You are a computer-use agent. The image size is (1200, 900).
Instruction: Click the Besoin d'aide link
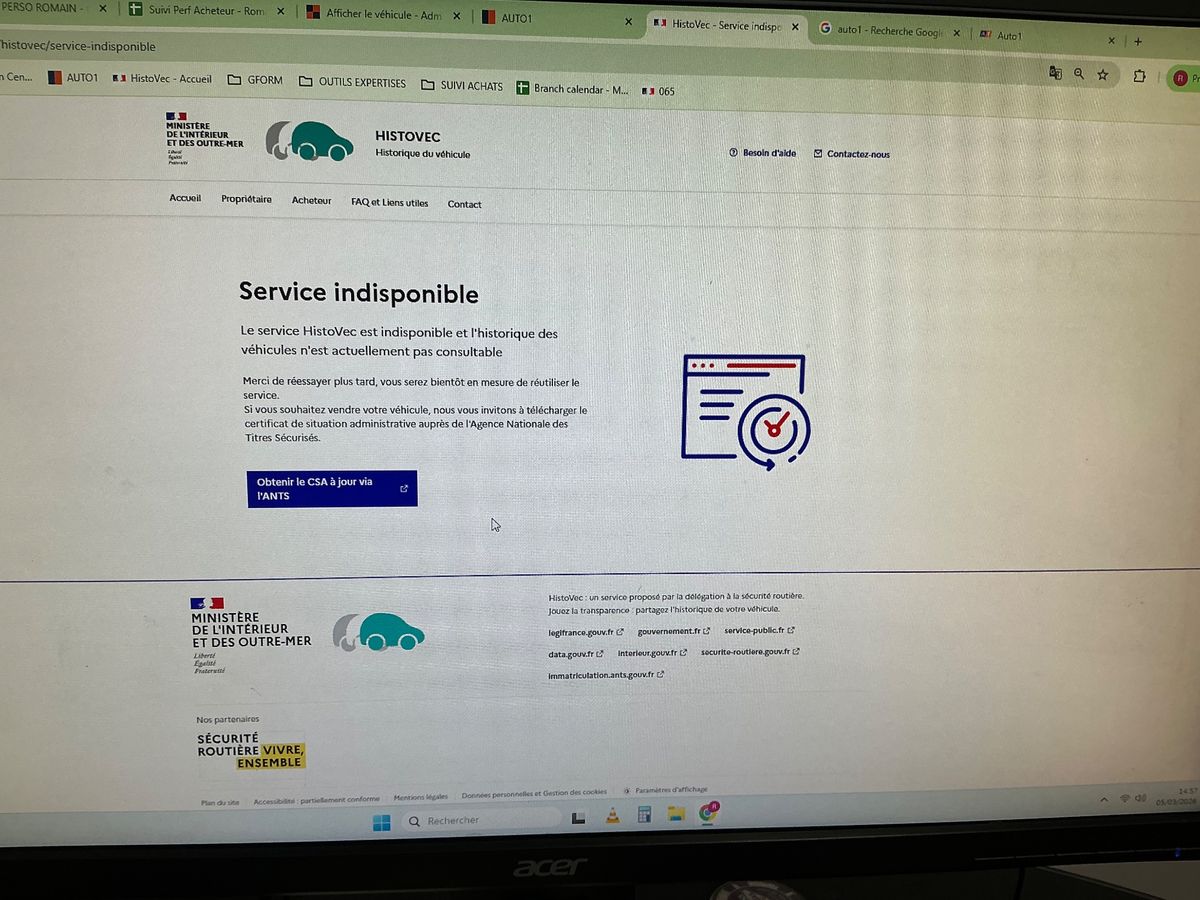click(763, 153)
